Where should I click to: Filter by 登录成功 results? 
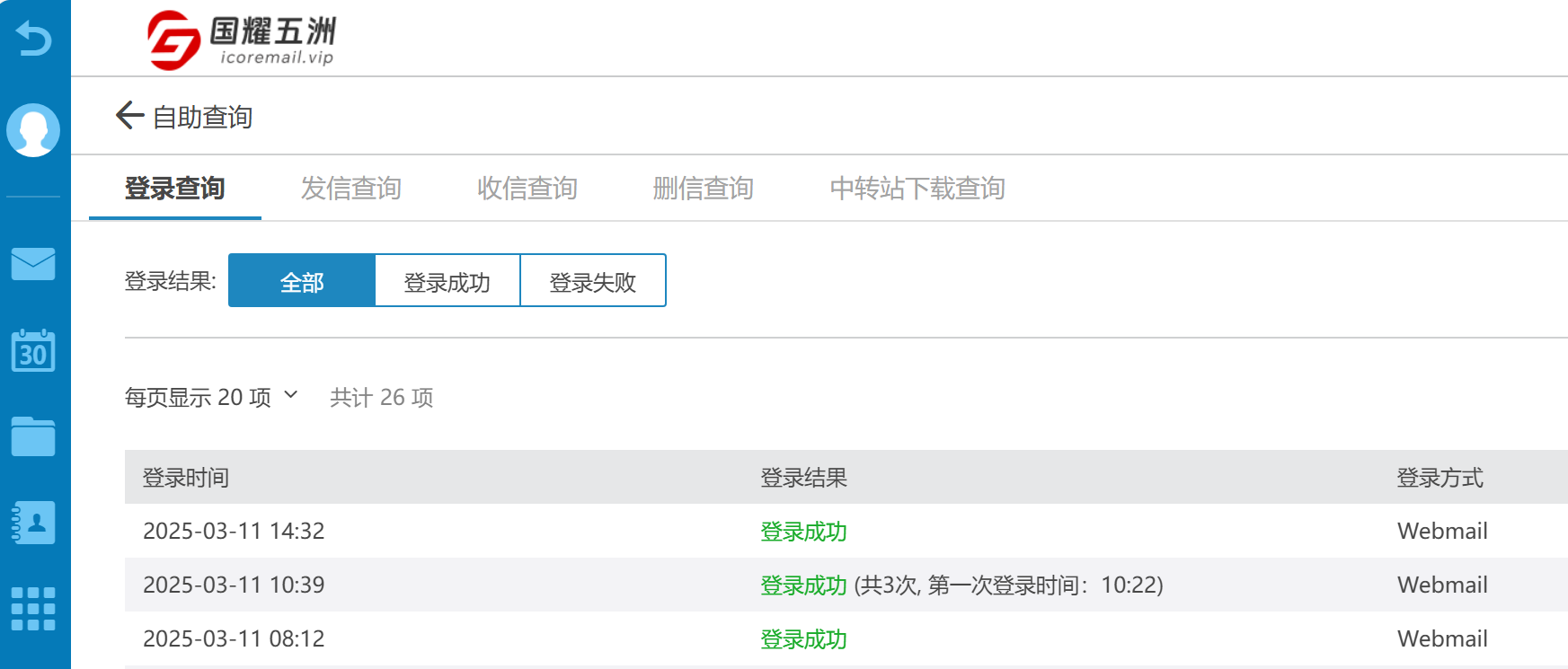point(447,281)
